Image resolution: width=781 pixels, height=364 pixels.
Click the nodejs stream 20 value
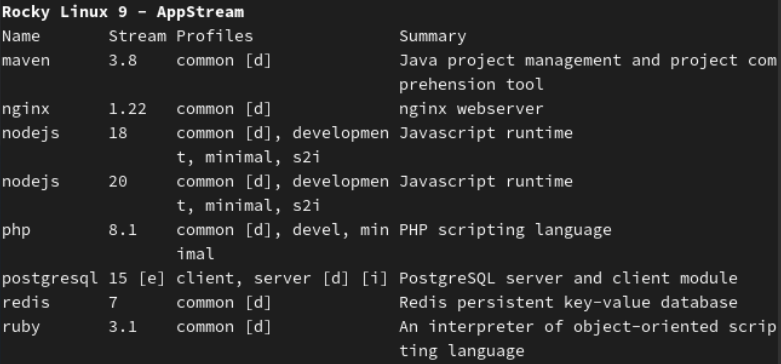118,182
